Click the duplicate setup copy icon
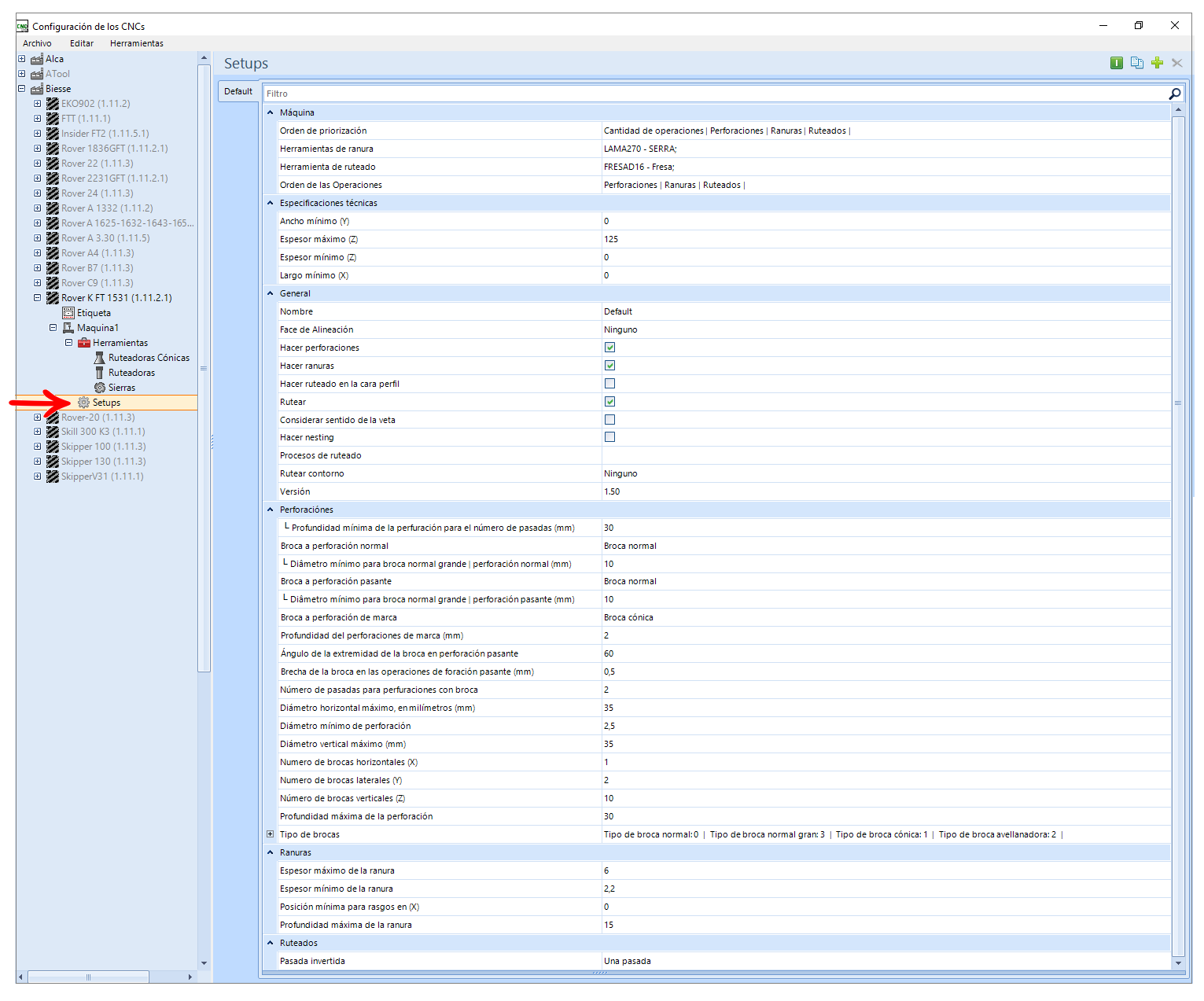 click(x=1136, y=63)
